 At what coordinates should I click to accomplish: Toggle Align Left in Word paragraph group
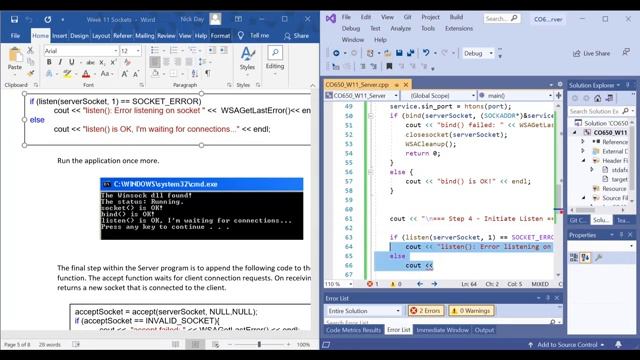coord(155,62)
